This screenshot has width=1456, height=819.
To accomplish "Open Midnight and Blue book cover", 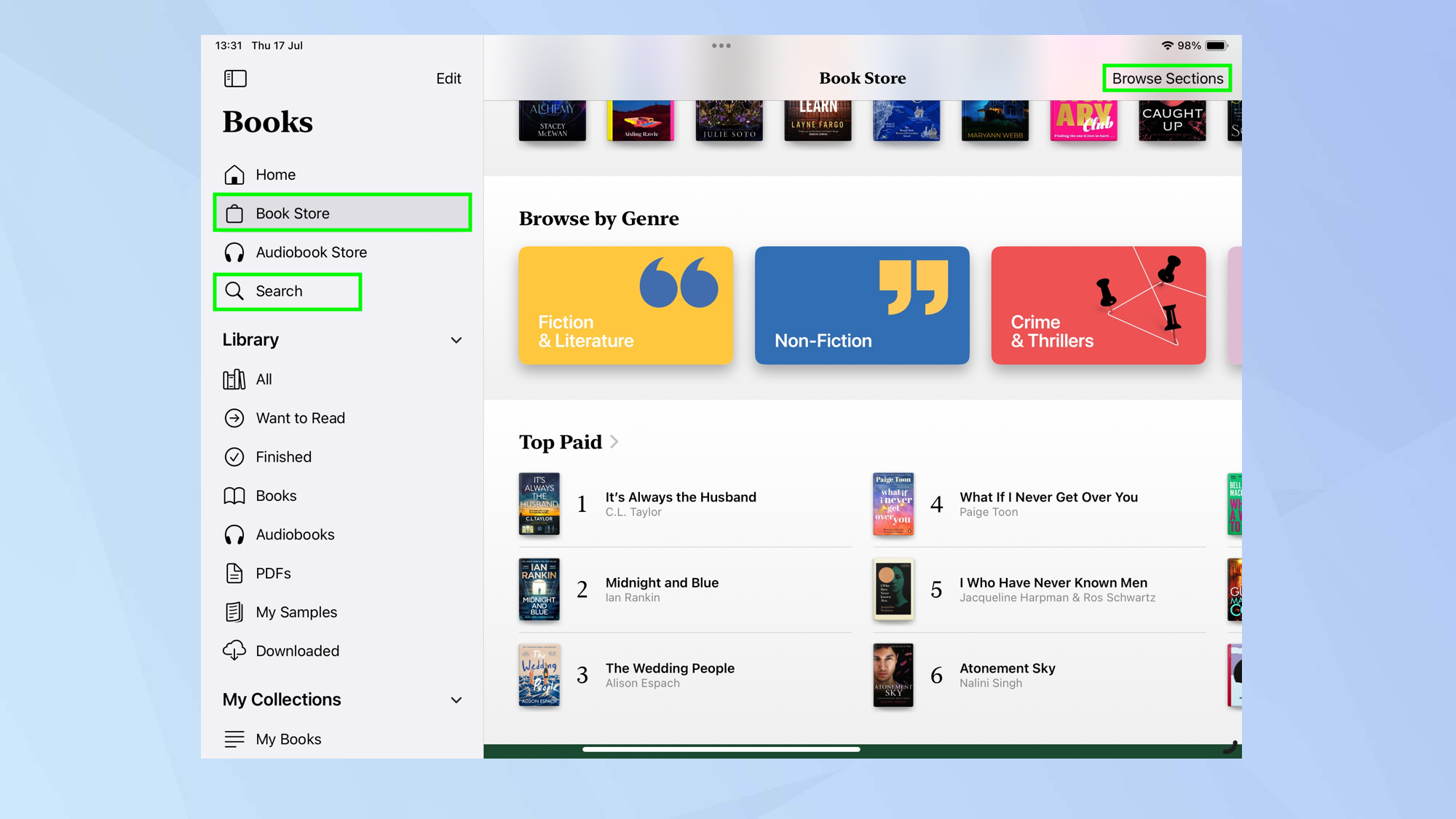I will [x=539, y=590].
